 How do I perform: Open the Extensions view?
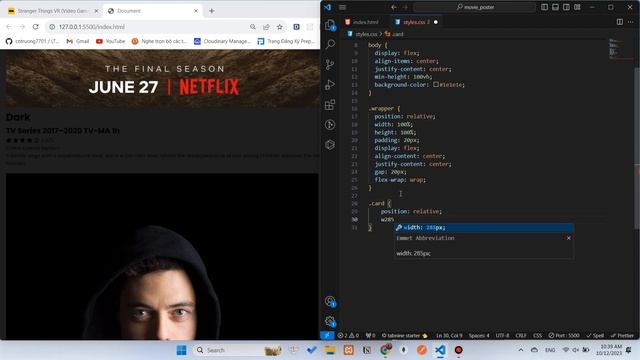(330, 104)
